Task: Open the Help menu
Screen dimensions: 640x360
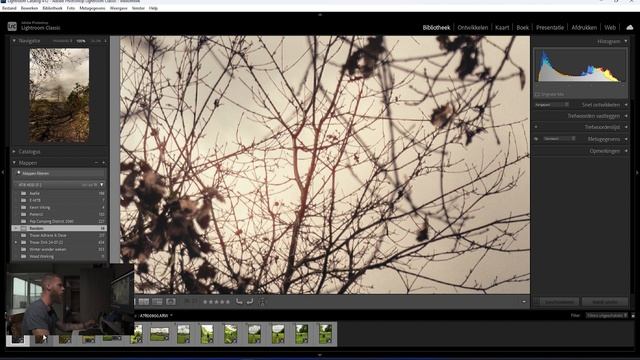Action: click(153, 8)
